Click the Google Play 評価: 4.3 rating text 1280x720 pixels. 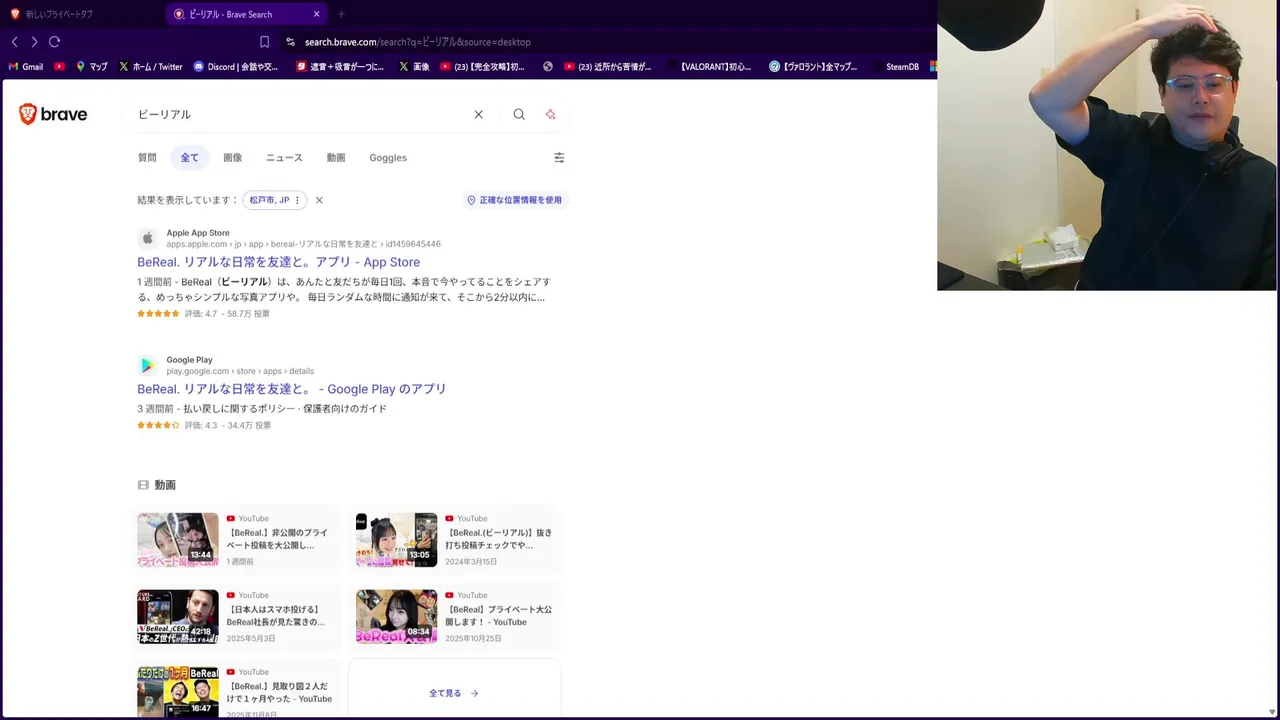click(201, 425)
